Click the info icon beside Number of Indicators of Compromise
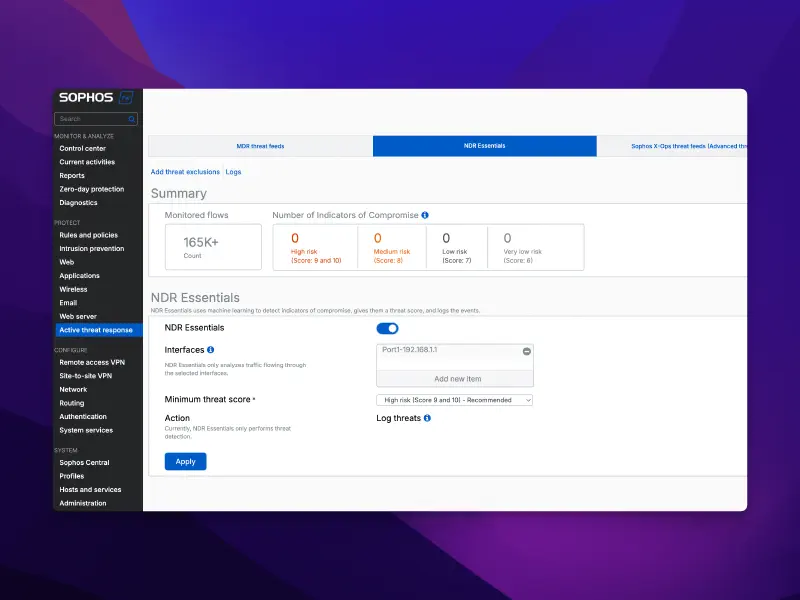Screen dimensions: 800x600 pos(426,214)
